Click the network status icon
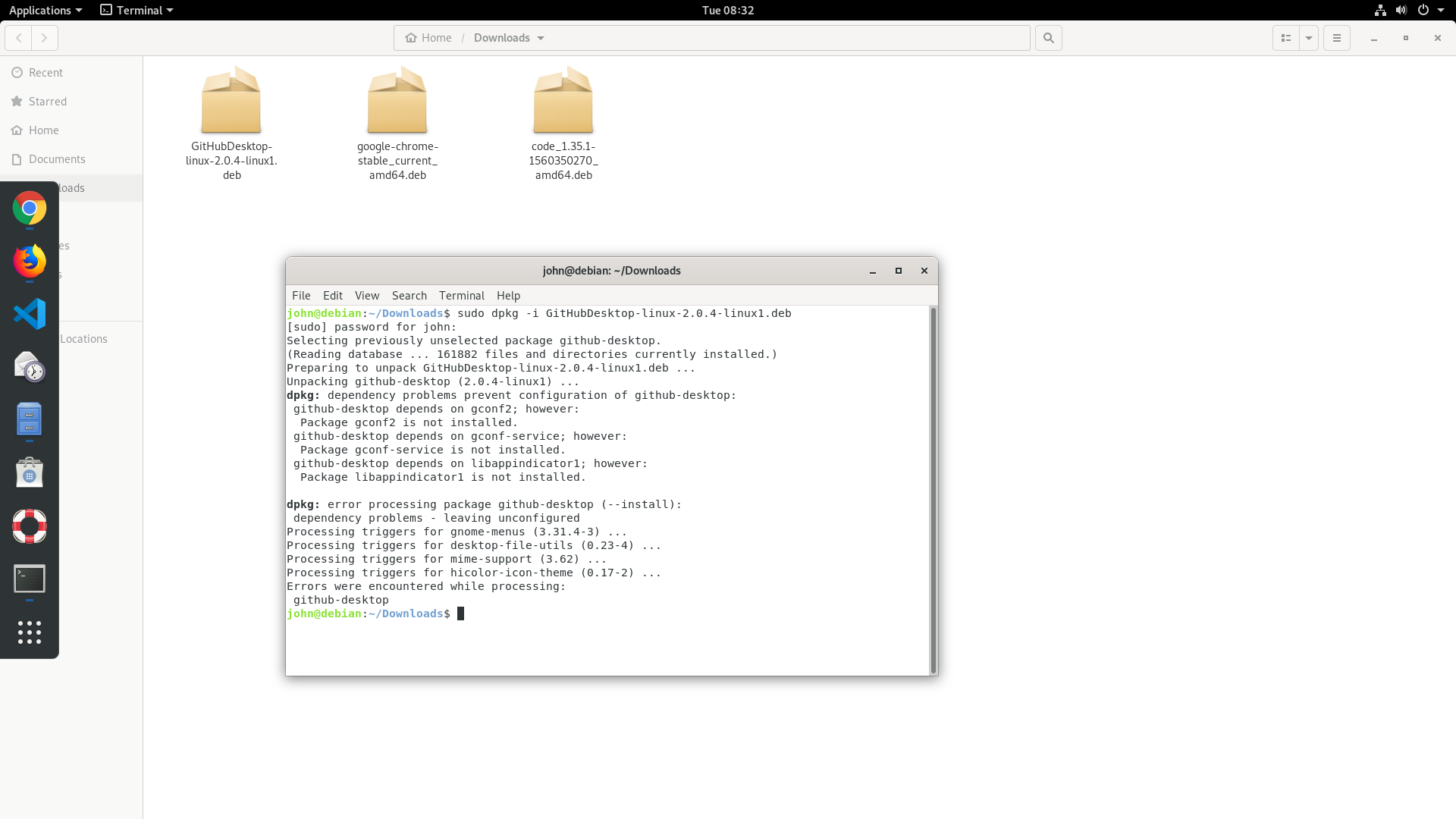 1380,10
